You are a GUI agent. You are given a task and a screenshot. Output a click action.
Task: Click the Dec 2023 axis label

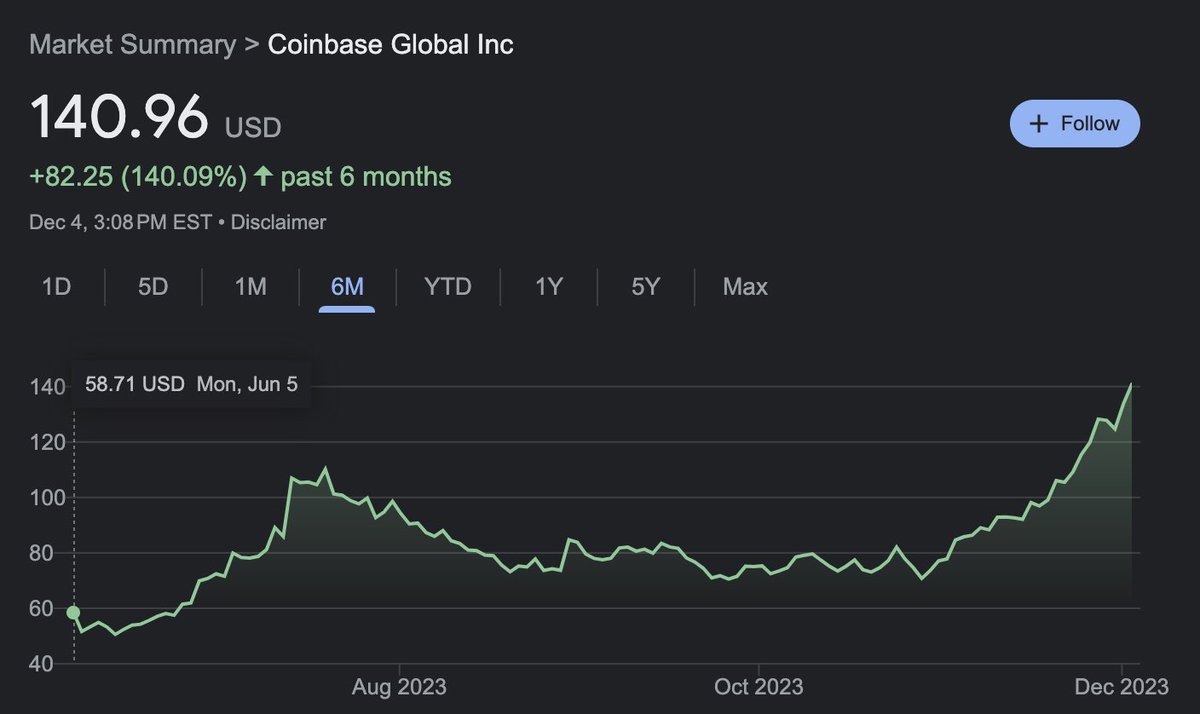tap(1121, 687)
